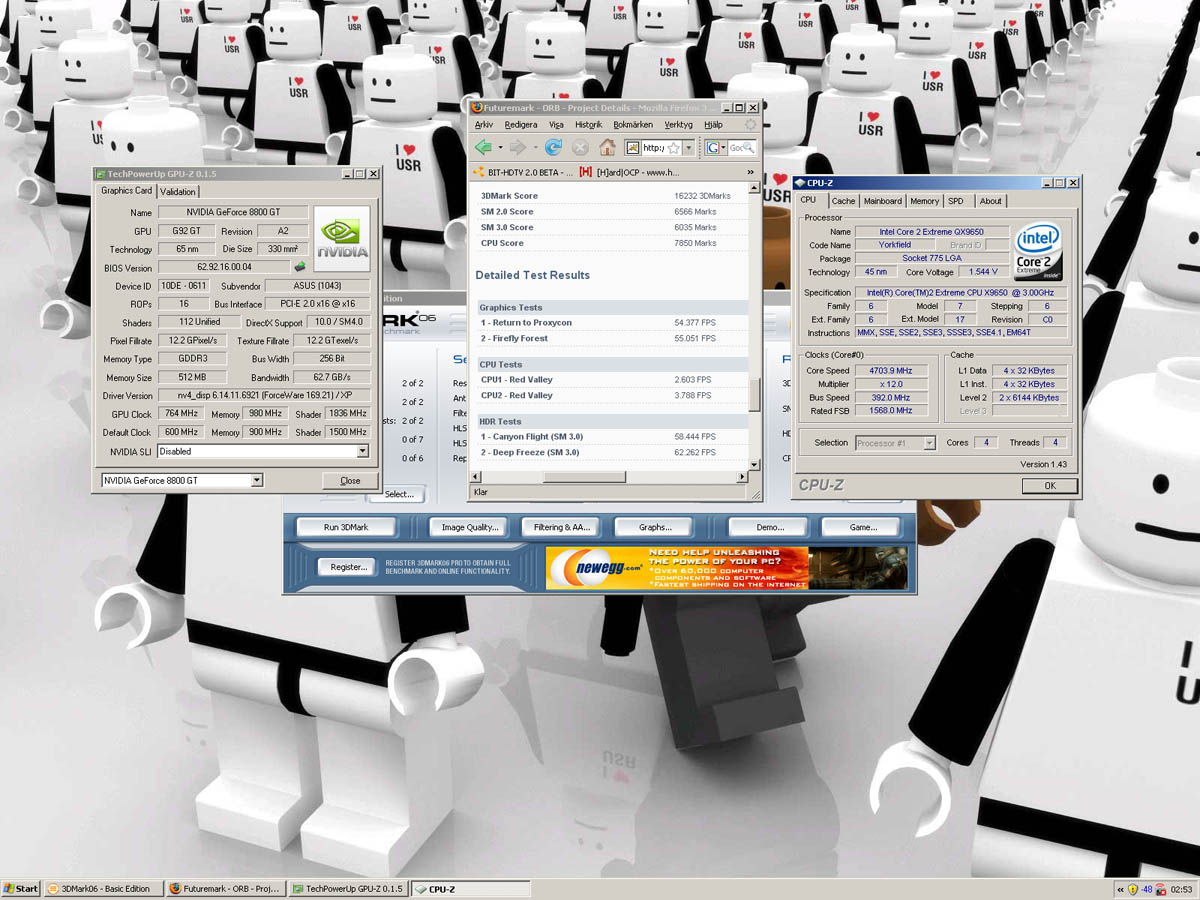This screenshot has height=900, width=1200.
Task: Switch to Validation tab in GPU-Z
Action: [x=178, y=191]
